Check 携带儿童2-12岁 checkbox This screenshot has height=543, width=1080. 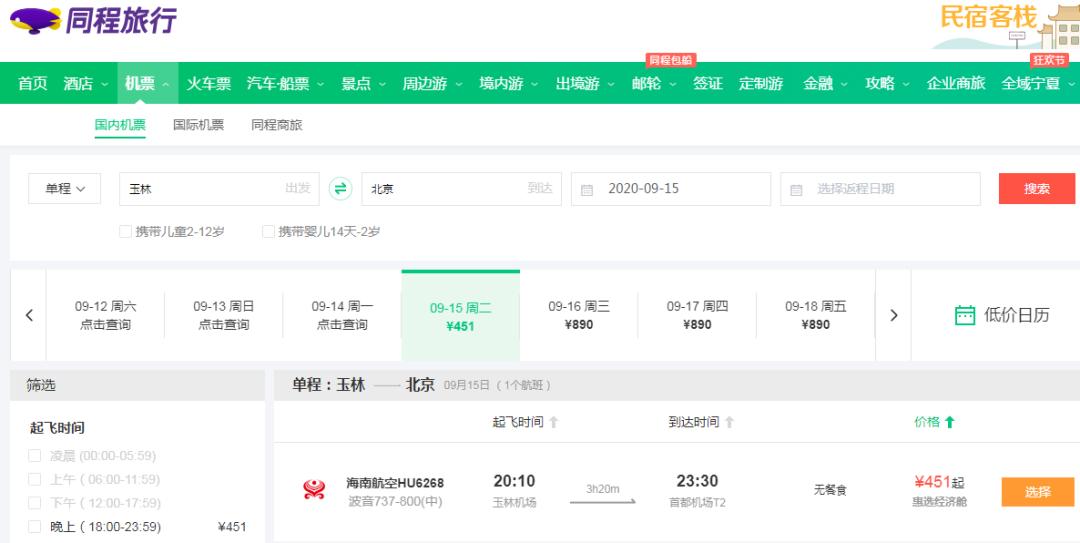[126, 232]
